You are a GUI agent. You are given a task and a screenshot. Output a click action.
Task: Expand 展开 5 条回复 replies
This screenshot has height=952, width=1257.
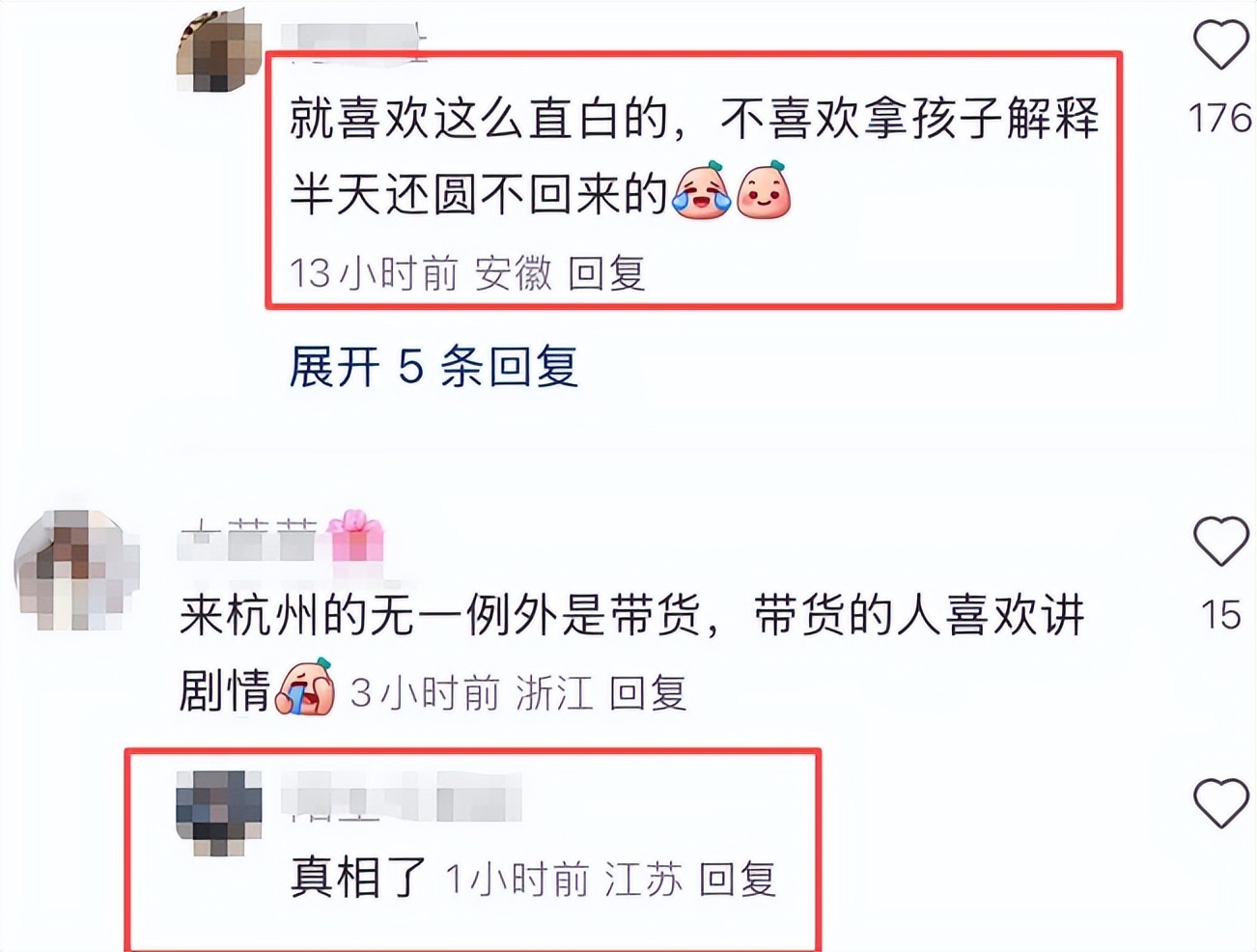pos(433,367)
